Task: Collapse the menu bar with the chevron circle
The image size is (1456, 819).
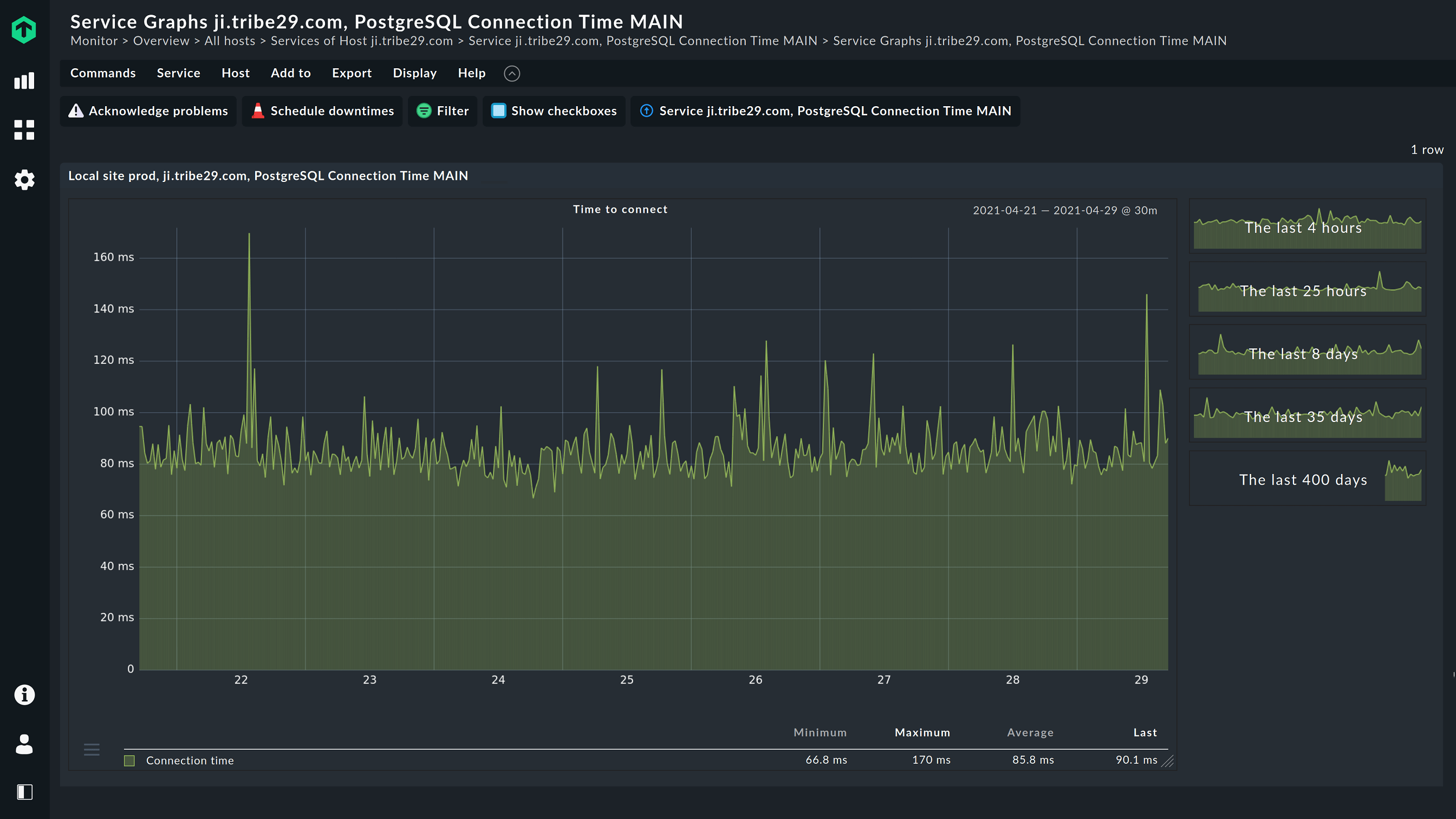Action: tap(512, 74)
